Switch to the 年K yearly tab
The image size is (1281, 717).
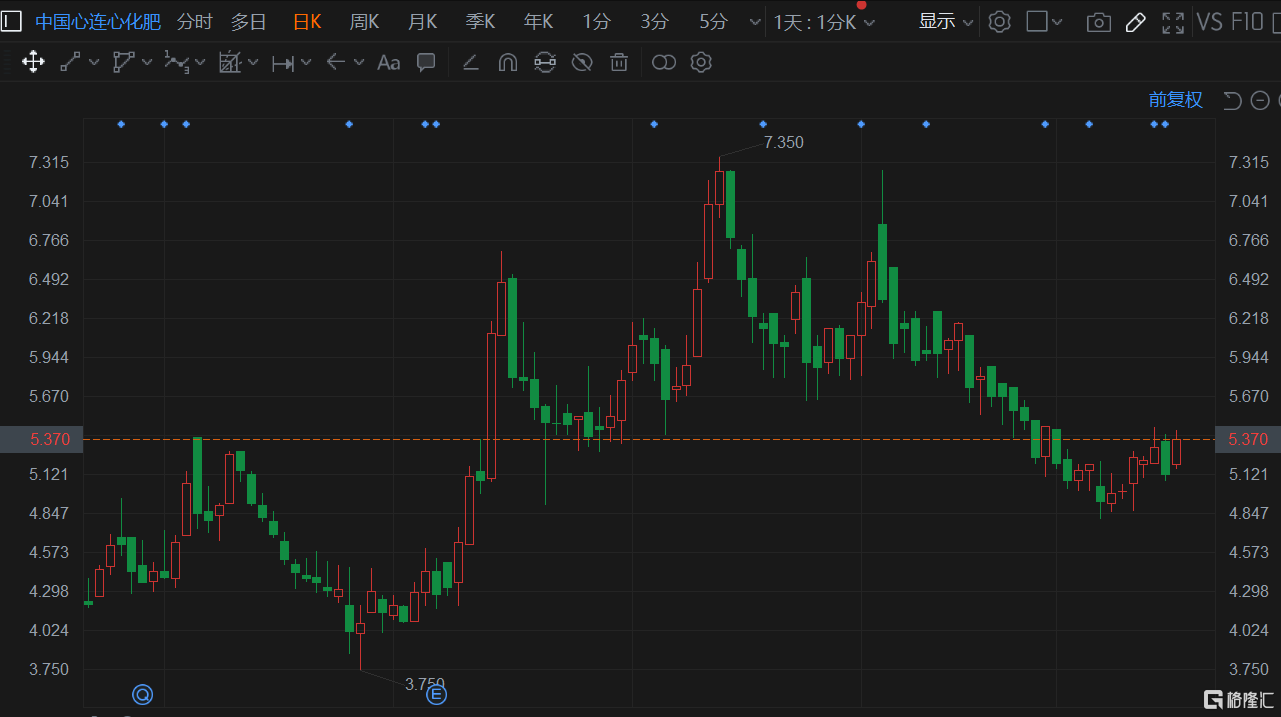click(539, 21)
